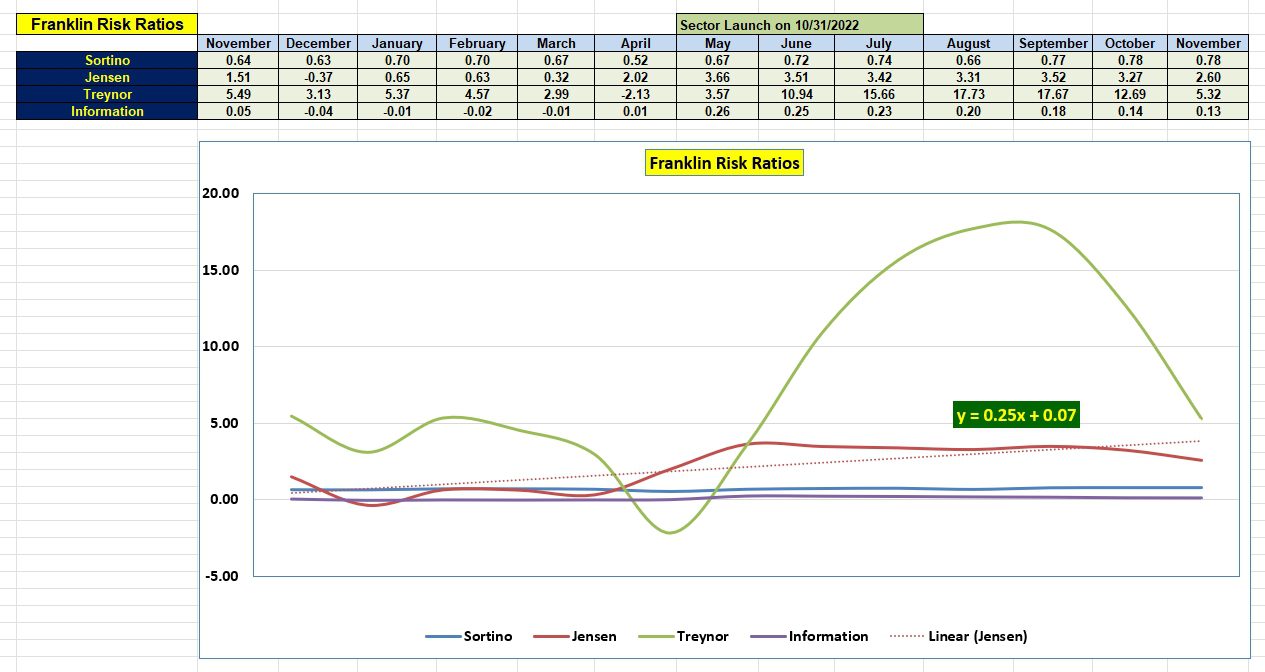Select the Jensen row header cell
This screenshot has width=1265, height=672.
pos(107,77)
